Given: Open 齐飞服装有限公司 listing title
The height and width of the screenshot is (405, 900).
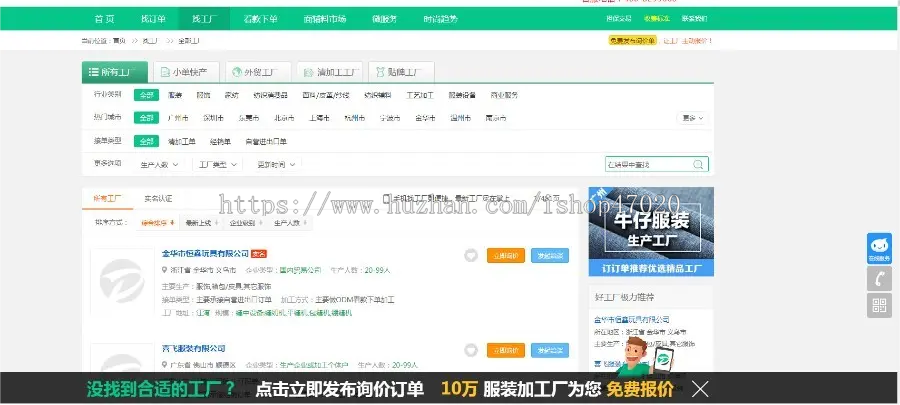Looking at the screenshot, I should tap(193, 348).
